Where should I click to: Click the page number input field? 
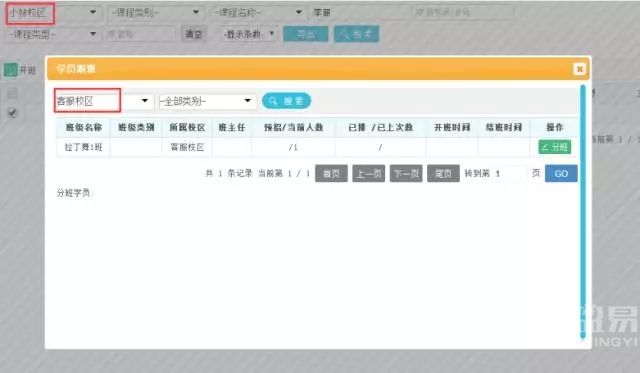pyautogui.click(x=510, y=173)
